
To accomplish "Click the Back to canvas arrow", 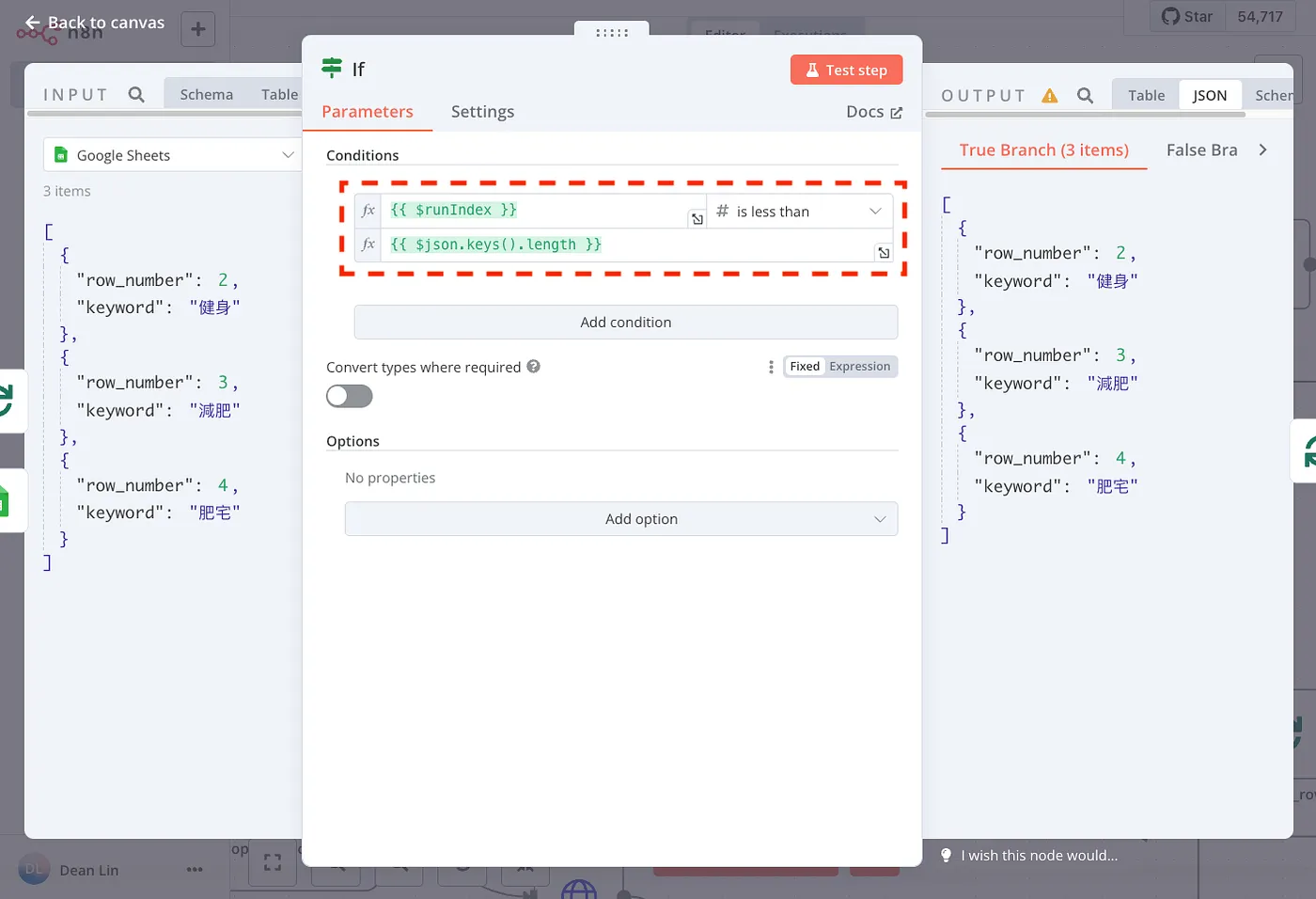I will (x=33, y=23).
